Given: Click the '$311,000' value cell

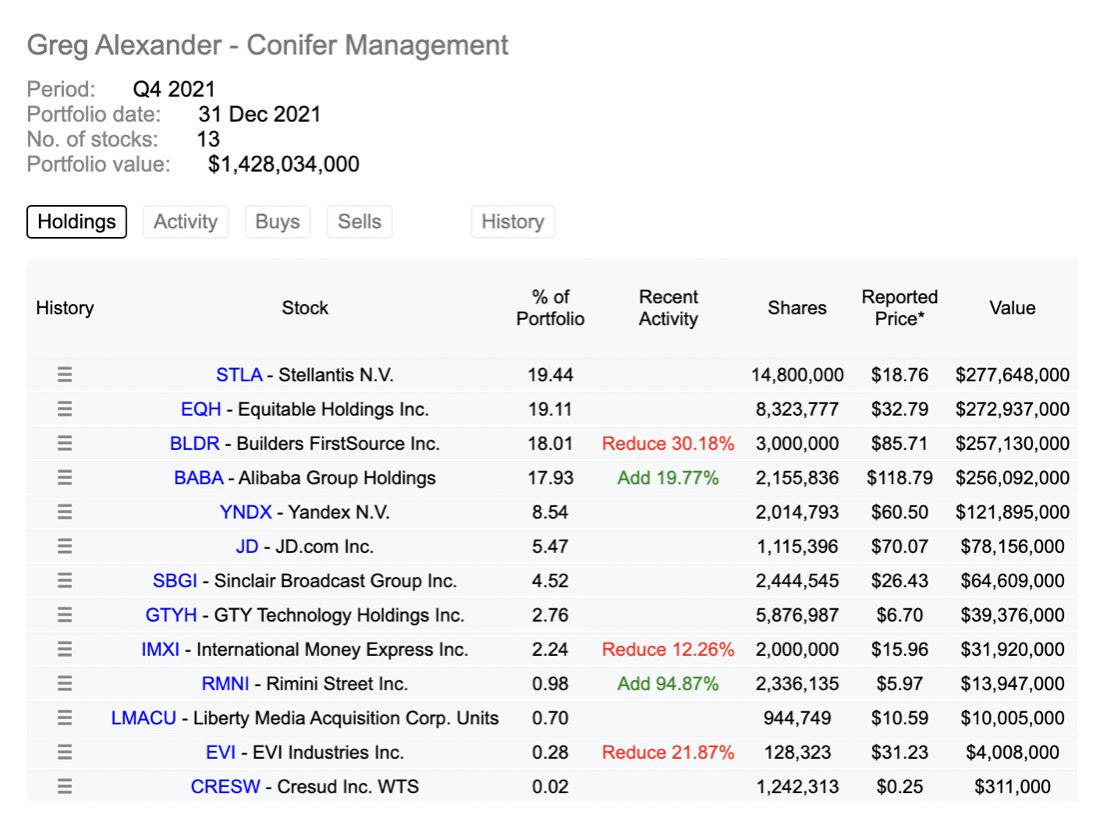Looking at the screenshot, I should click(x=1012, y=787).
